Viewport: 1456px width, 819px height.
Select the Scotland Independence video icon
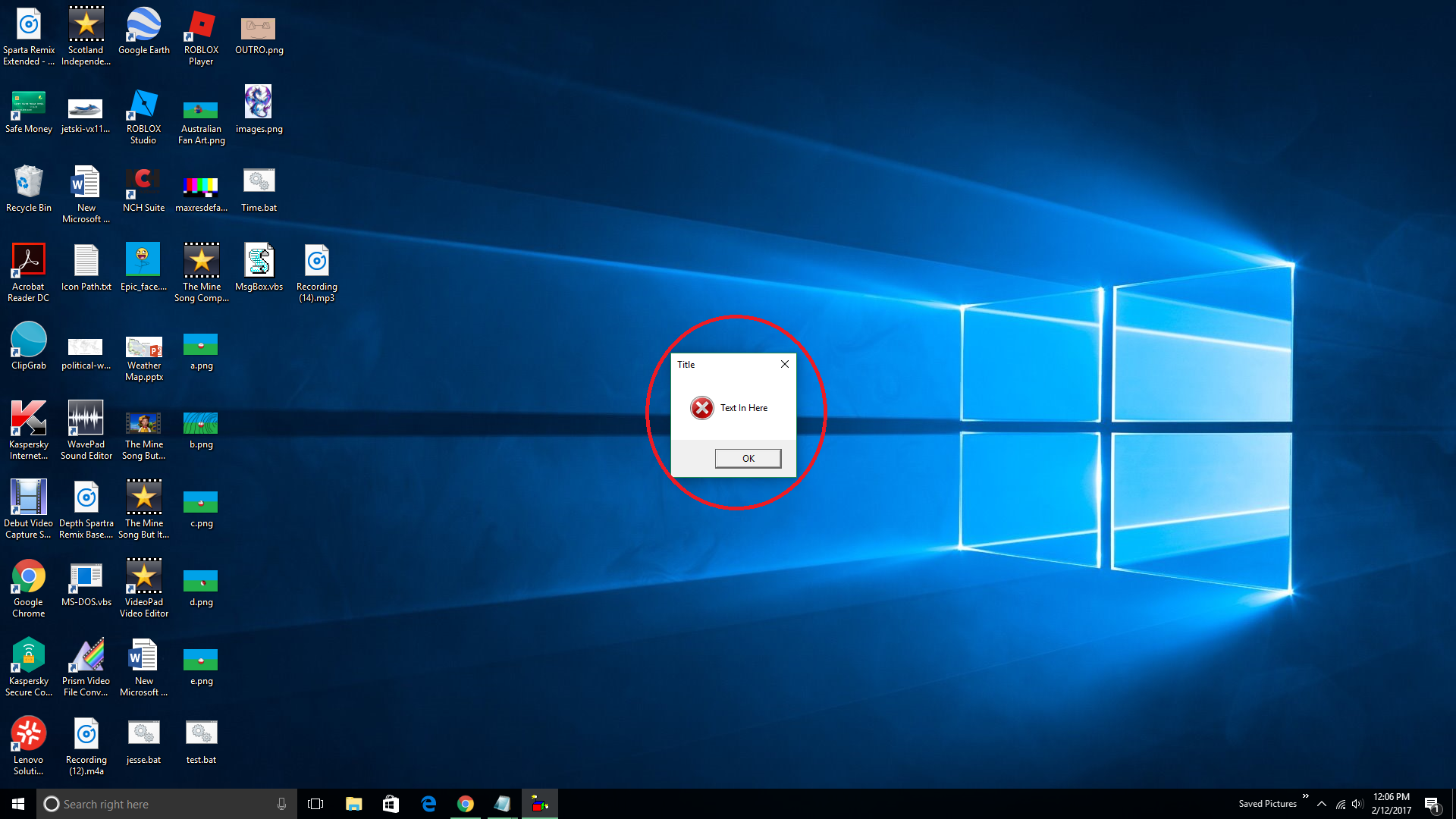pos(86,36)
